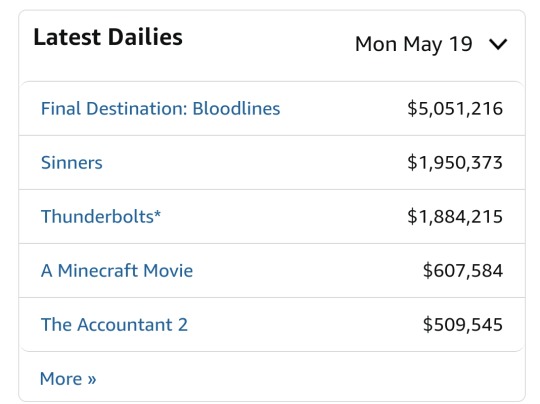Click the $5,051,216 gross amount
The image size is (540, 404).
455,109
